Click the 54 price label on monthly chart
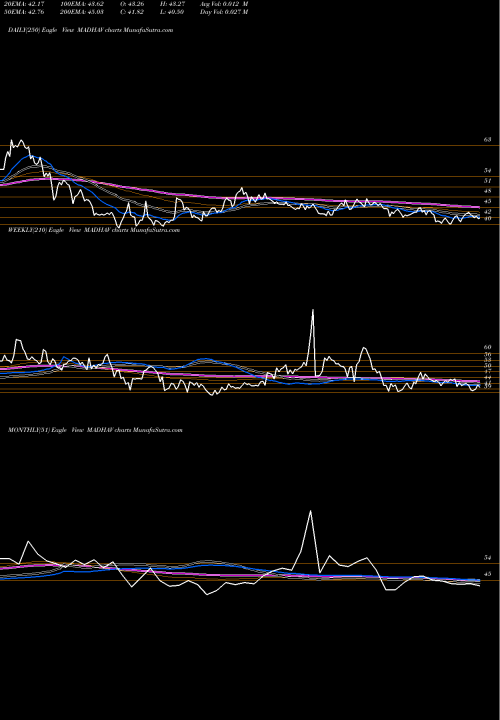The width and height of the screenshot is (500, 720). tap(488, 557)
